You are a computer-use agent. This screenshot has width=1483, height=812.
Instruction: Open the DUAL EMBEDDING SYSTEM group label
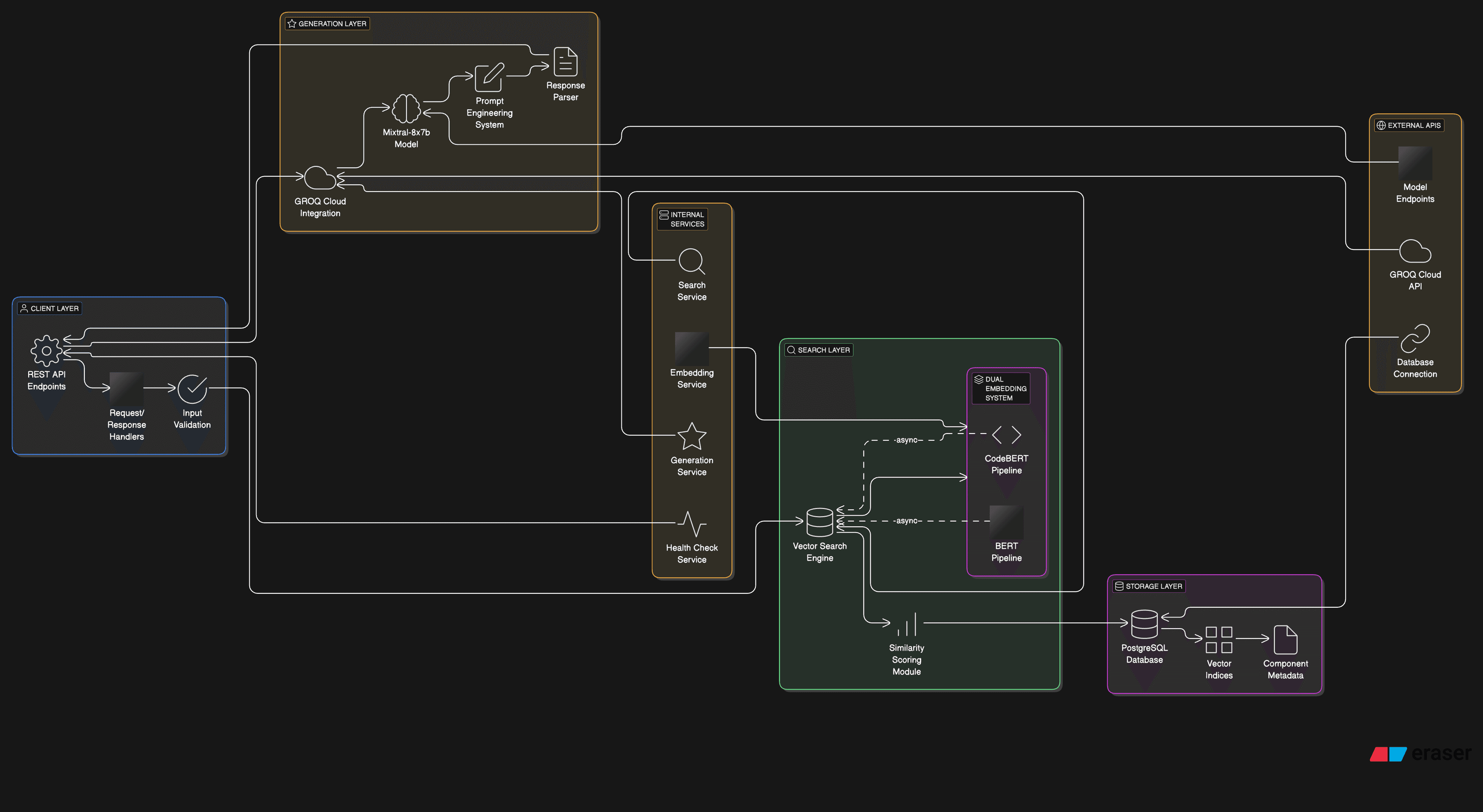click(1001, 388)
